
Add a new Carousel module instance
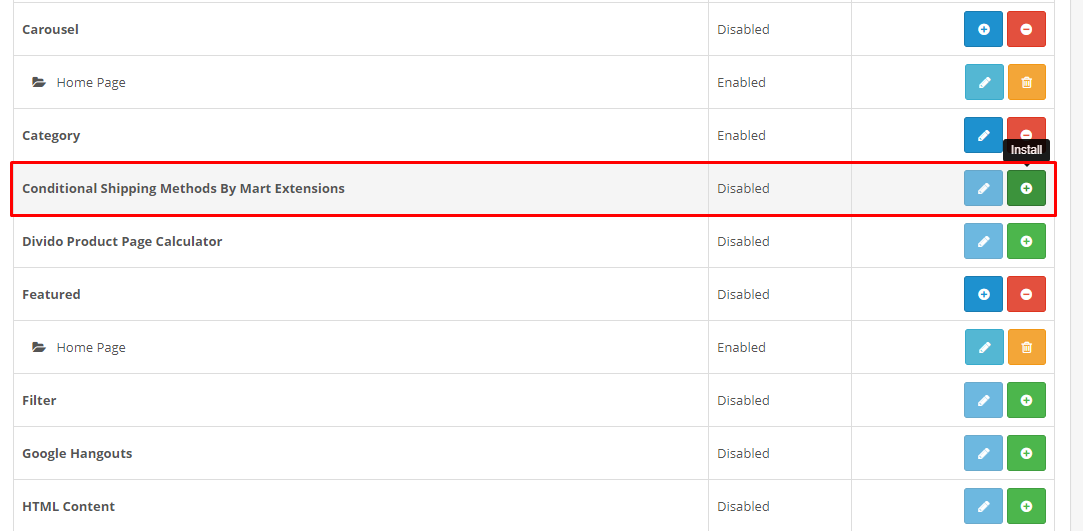coord(983,29)
